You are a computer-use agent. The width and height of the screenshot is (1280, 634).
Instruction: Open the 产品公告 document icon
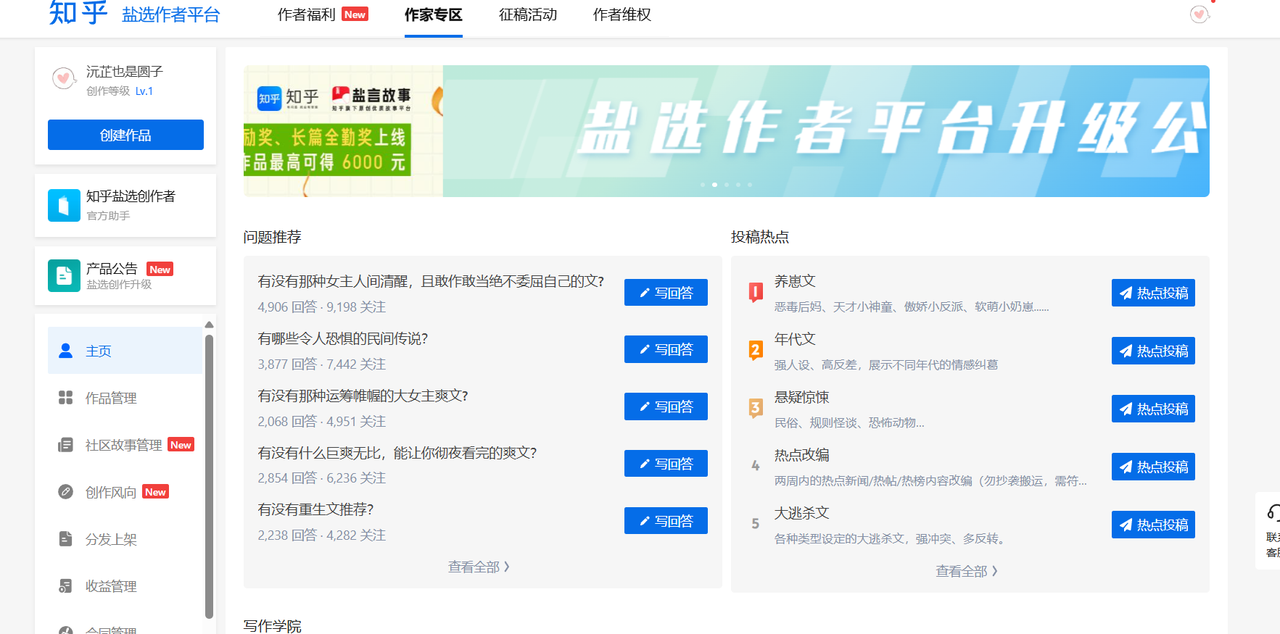[64, 275]
